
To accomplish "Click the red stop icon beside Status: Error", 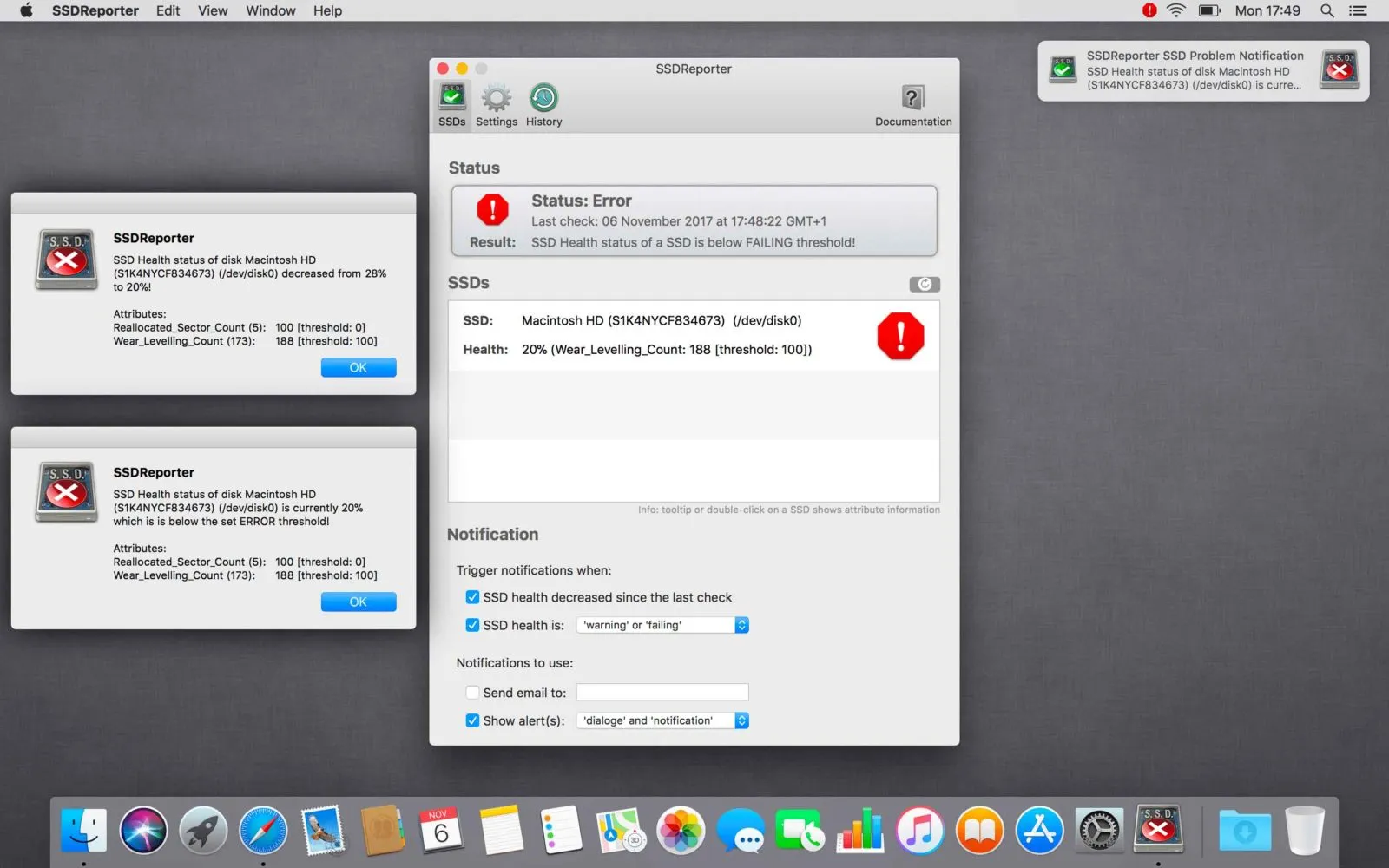I will [492, 209].
